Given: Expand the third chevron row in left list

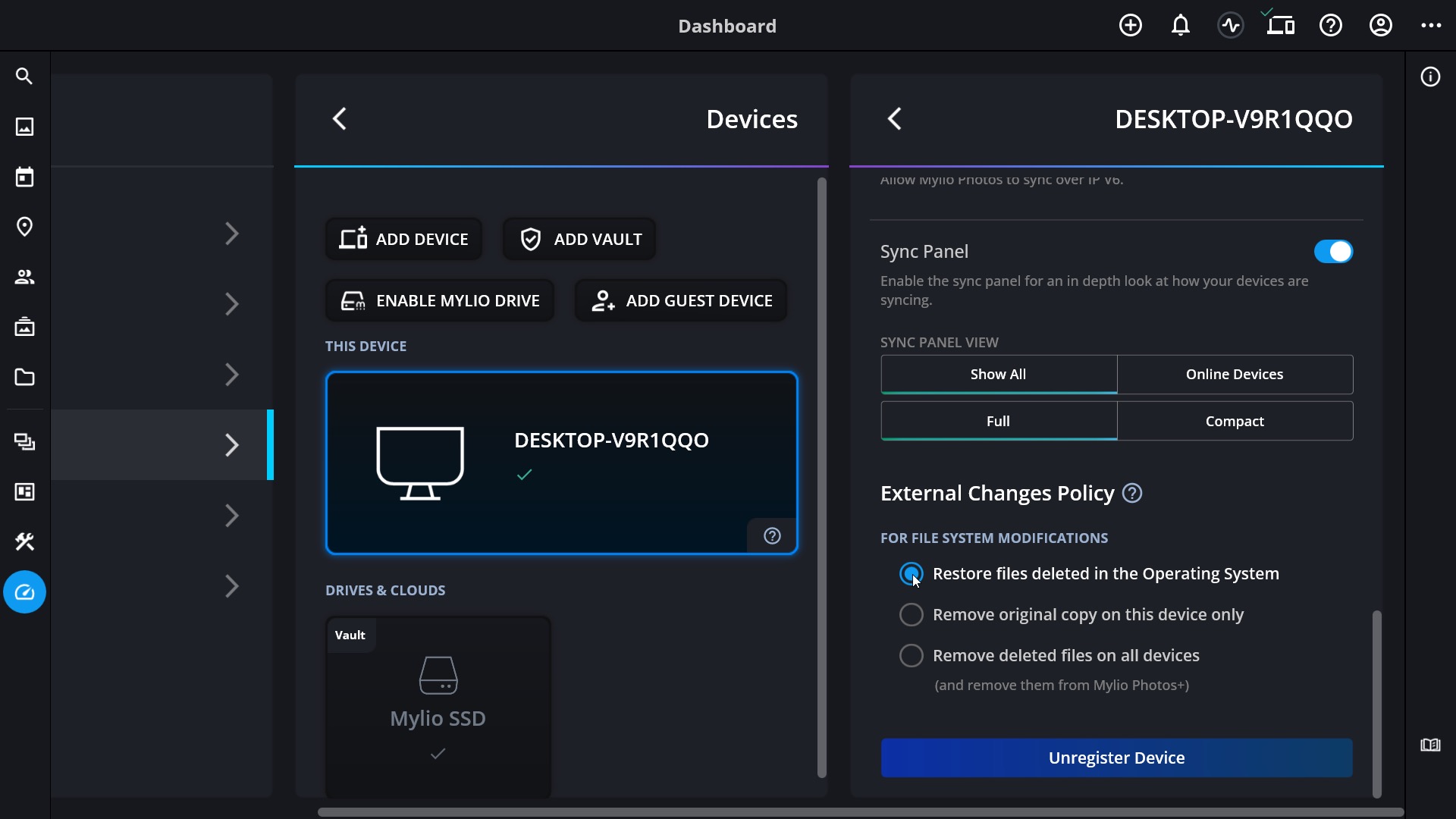Looking at the screenshot, I should click(232, 375).
